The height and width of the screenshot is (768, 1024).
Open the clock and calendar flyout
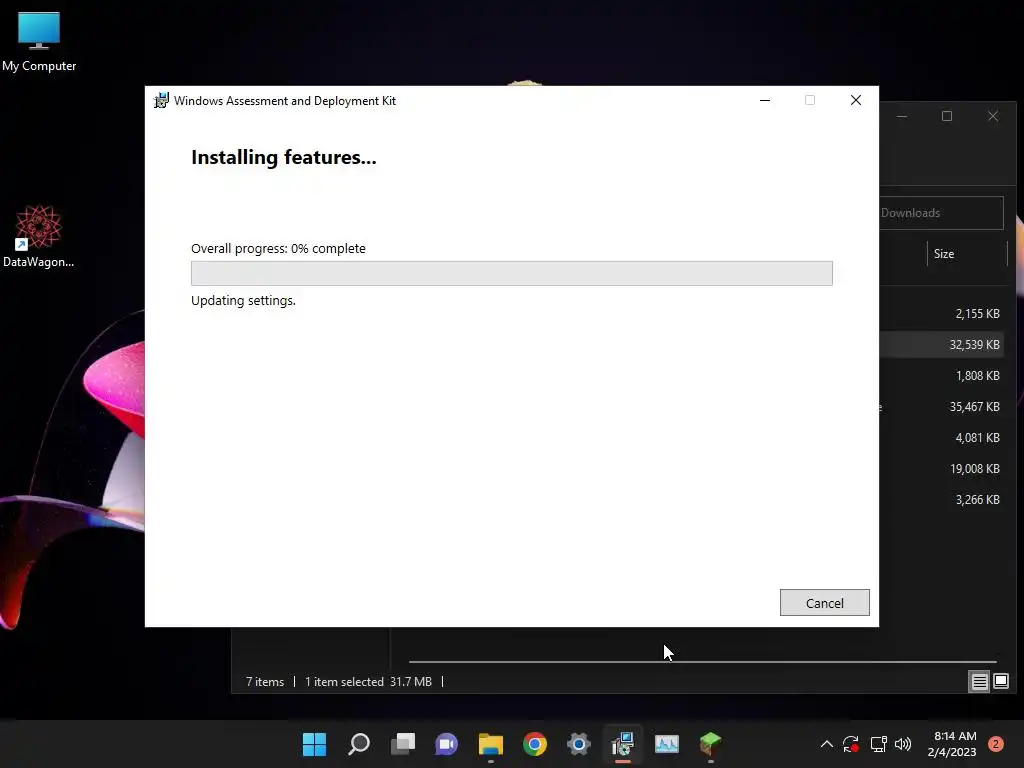point(952,744)
